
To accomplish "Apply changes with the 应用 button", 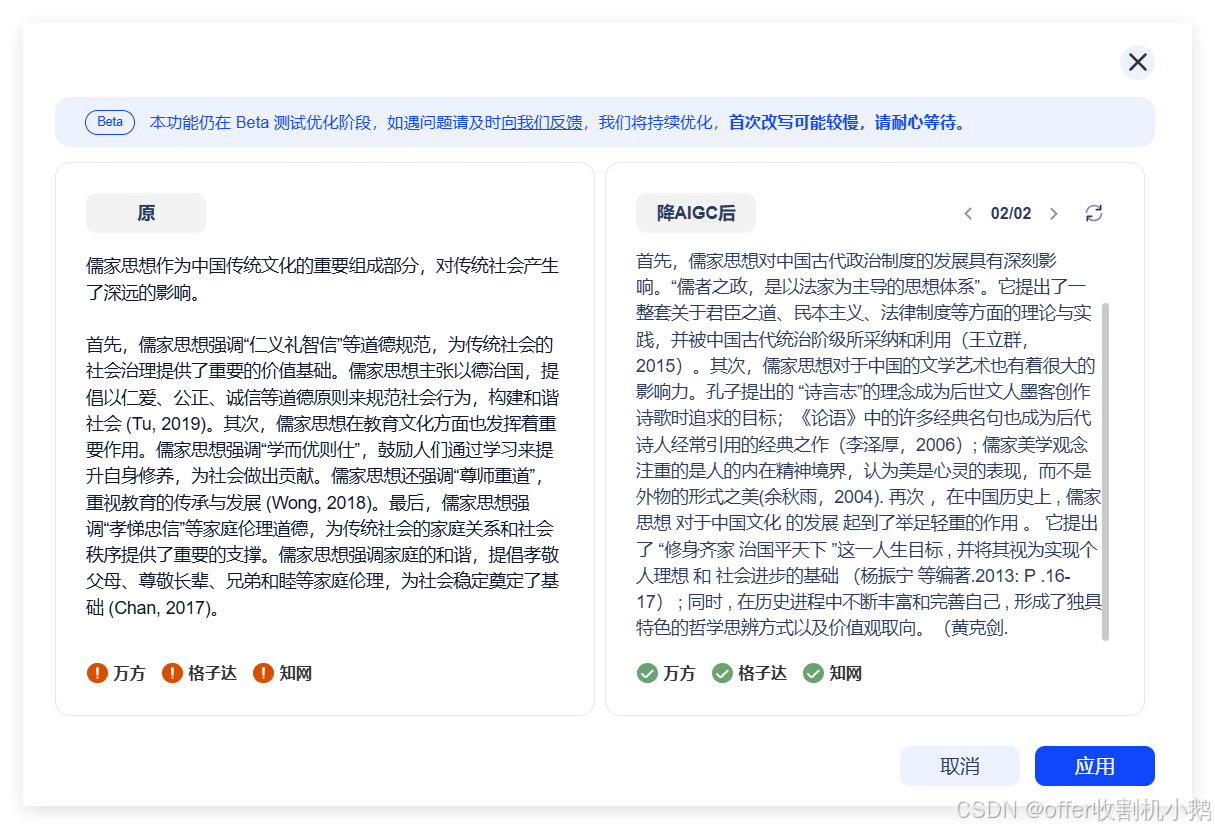I will click(x=1094, y=765).
